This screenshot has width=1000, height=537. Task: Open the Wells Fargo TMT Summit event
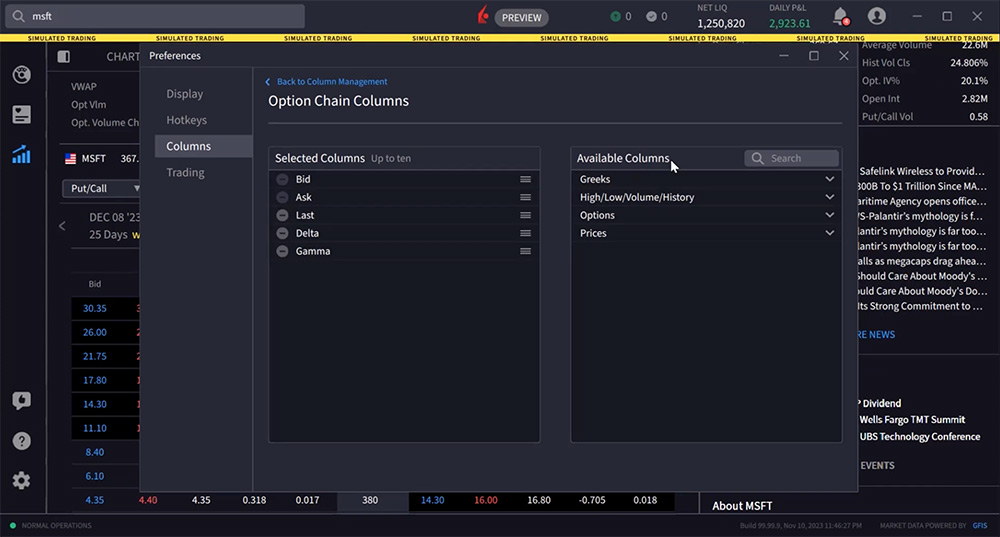pos(912,420)
